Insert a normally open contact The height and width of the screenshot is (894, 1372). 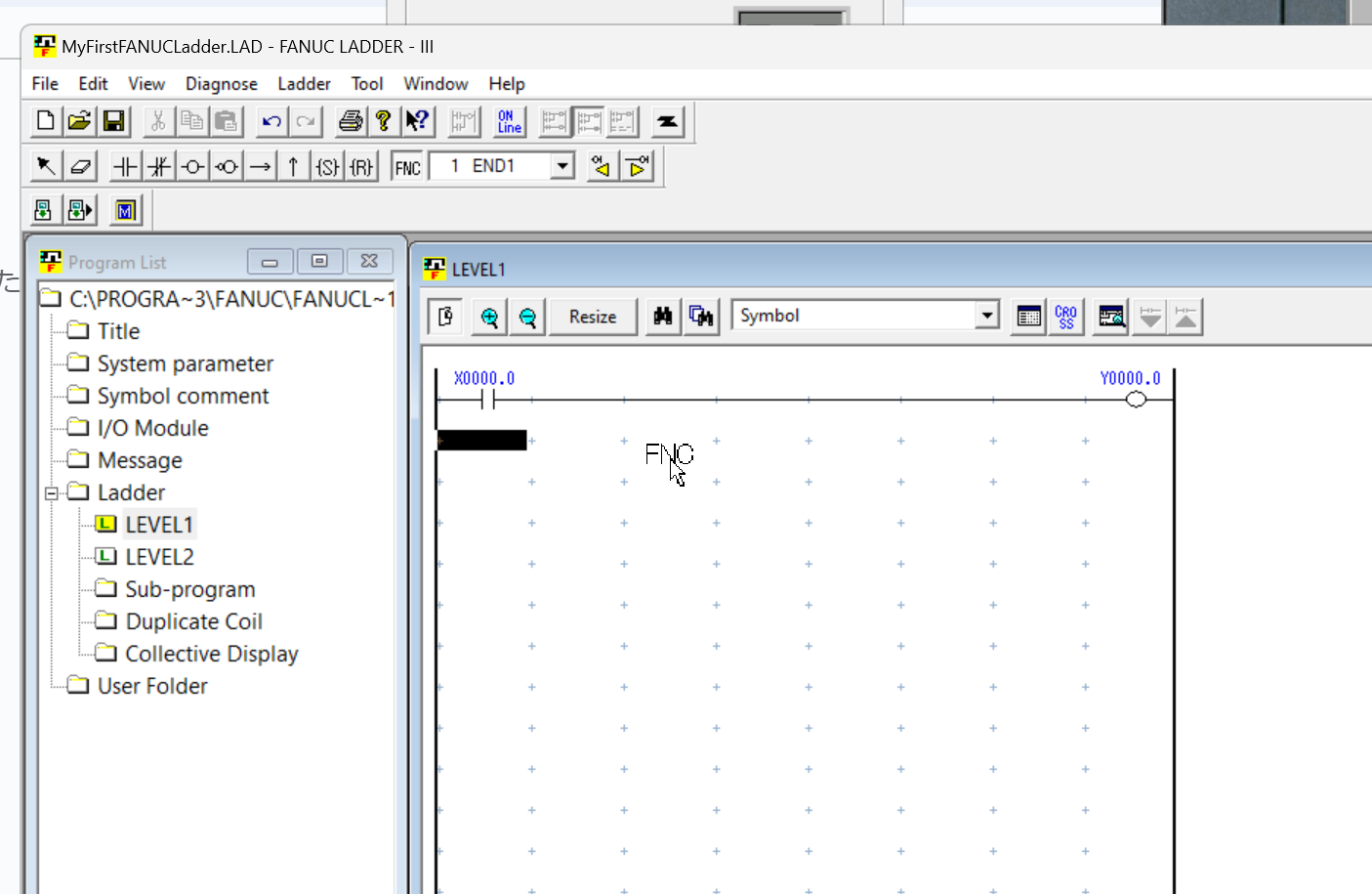pos(125,166)
